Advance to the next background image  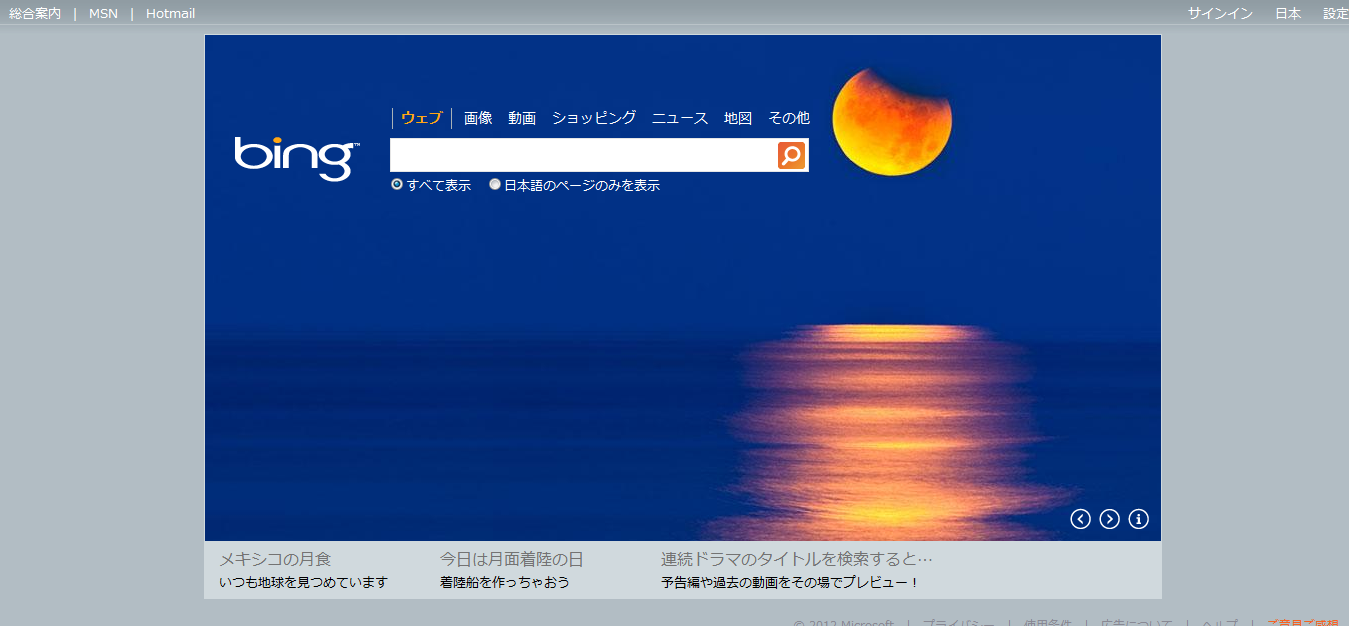(1109, 519)
